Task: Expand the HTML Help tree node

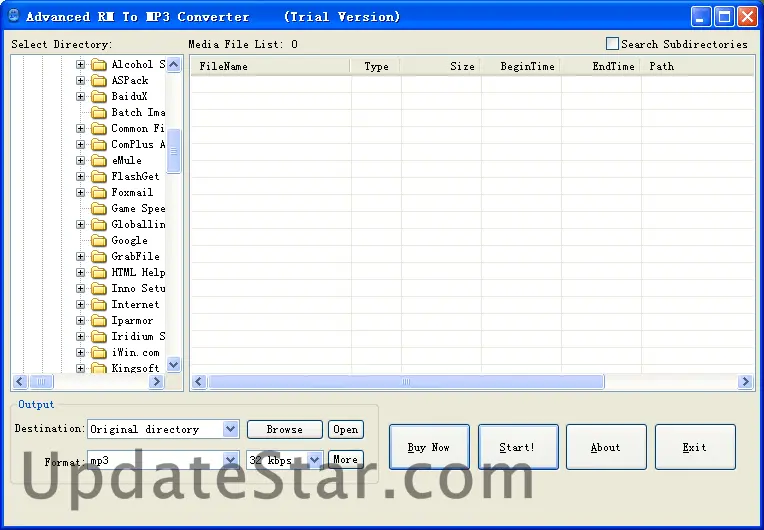Action: click(80, 272)
